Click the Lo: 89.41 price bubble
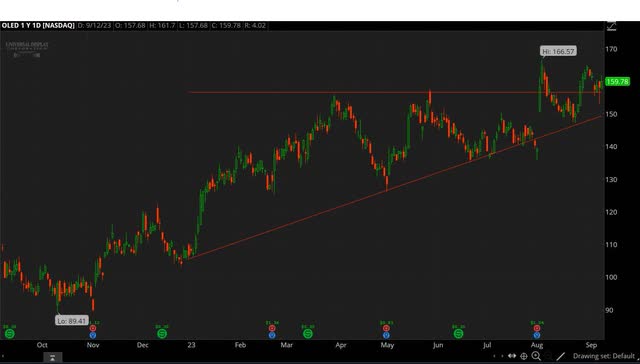This screenshot has width=640, height=364. click(72, 321)
